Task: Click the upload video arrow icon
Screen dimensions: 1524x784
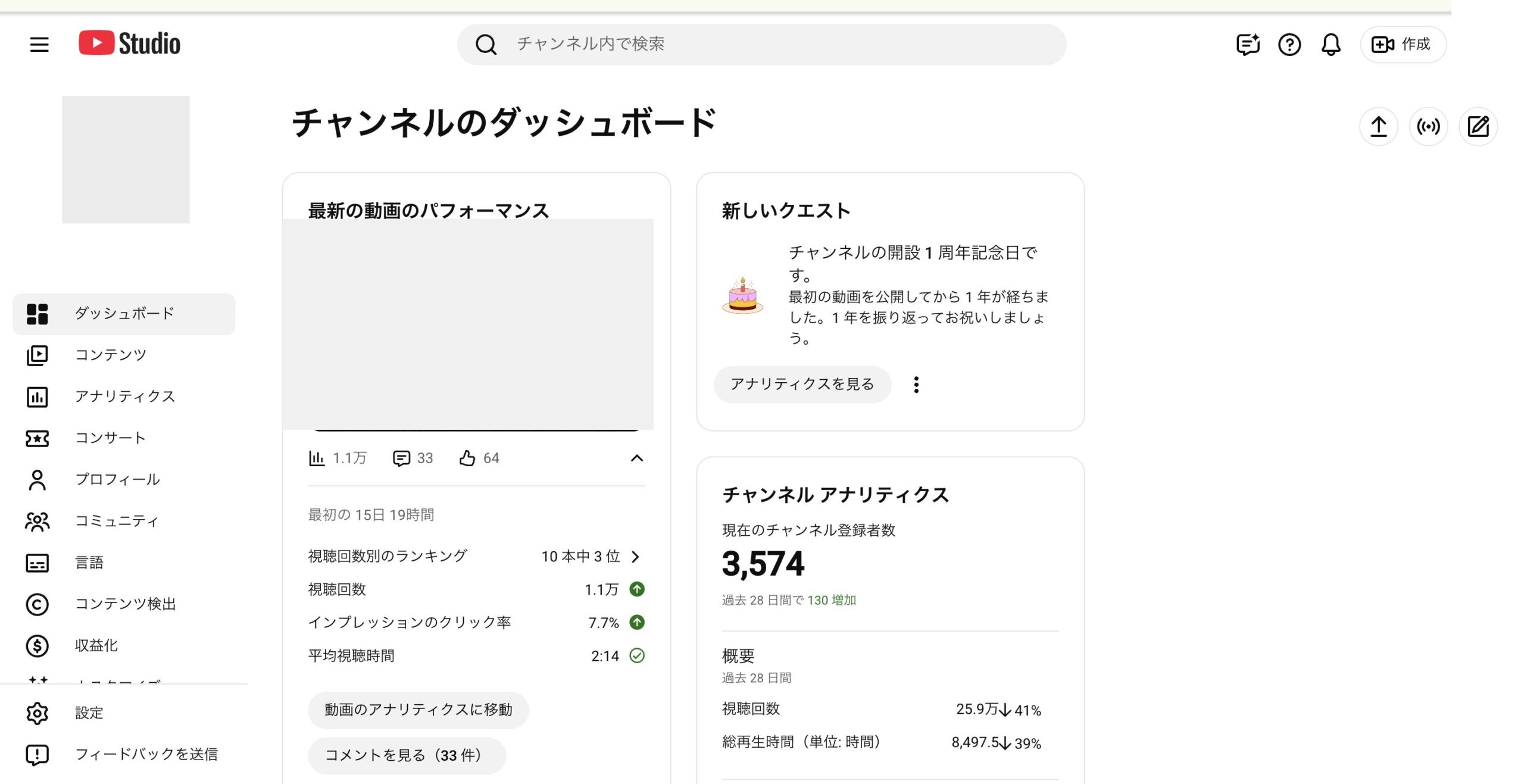Action: (1379, 126)
